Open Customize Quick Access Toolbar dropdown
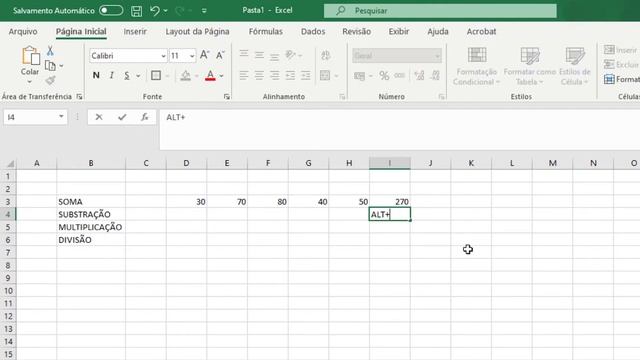 pyautogui.click(x=204, y=11)
